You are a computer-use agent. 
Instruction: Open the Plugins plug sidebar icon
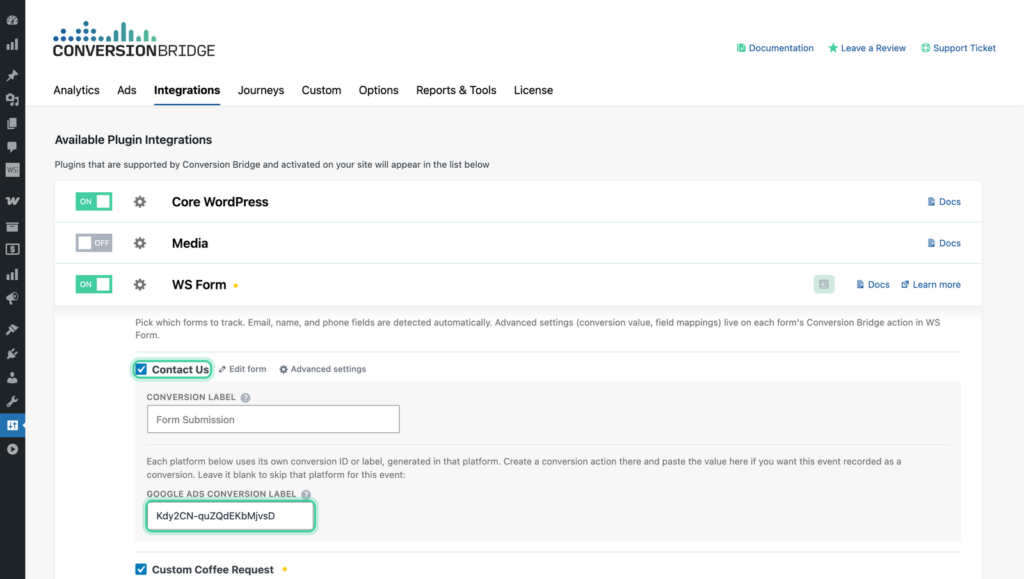click(12, 353)
